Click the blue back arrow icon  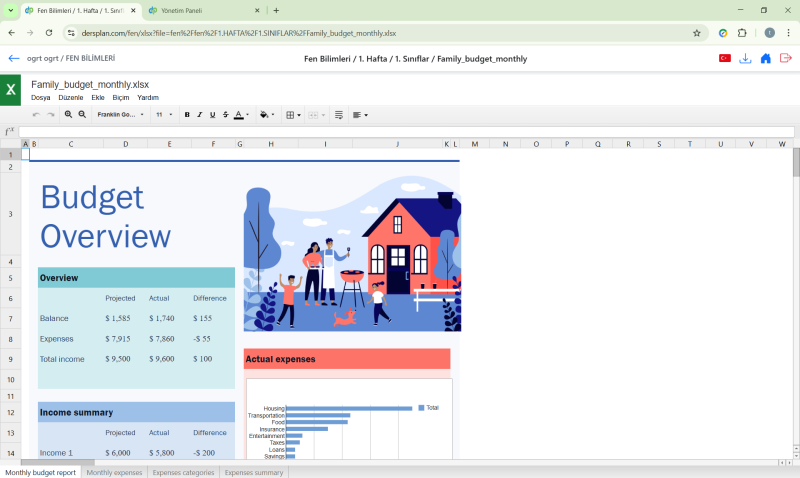tap(14, 59)
